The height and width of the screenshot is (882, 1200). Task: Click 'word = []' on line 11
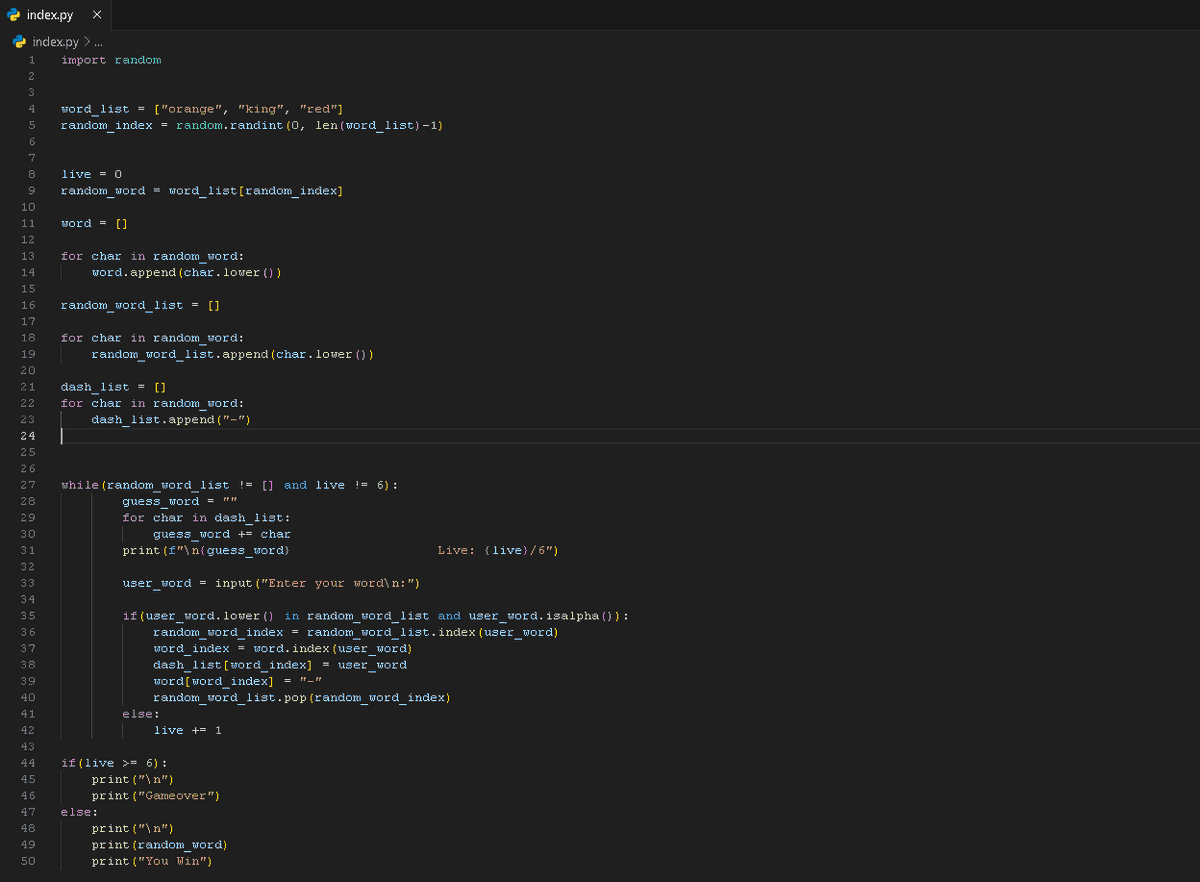(95, 223)
